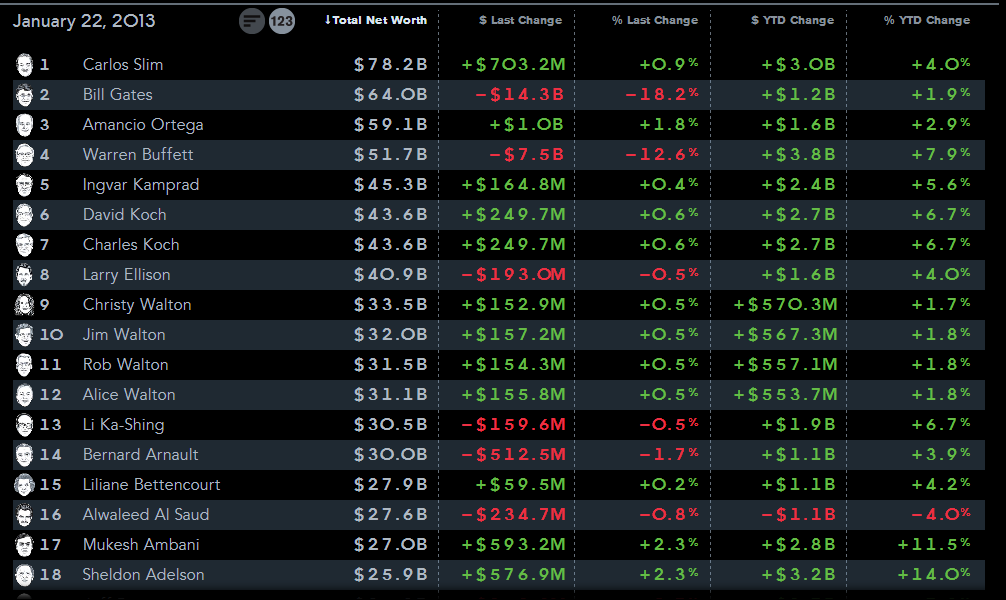This screenshot has height=600, width=1006.
Task: Click Carlos Slim's portrait icon
Action: tap(24, 65)
